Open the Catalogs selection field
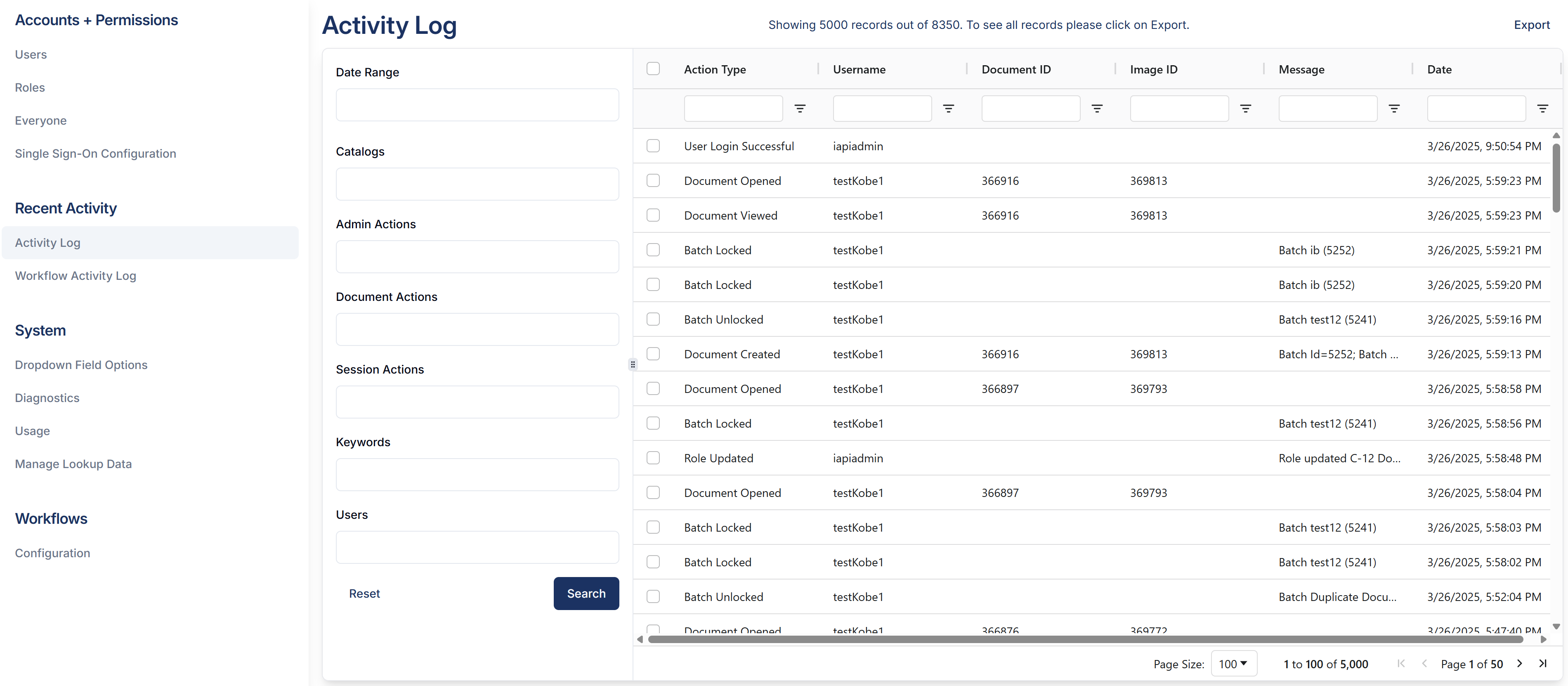1568x686 pixels. [477, 184]
